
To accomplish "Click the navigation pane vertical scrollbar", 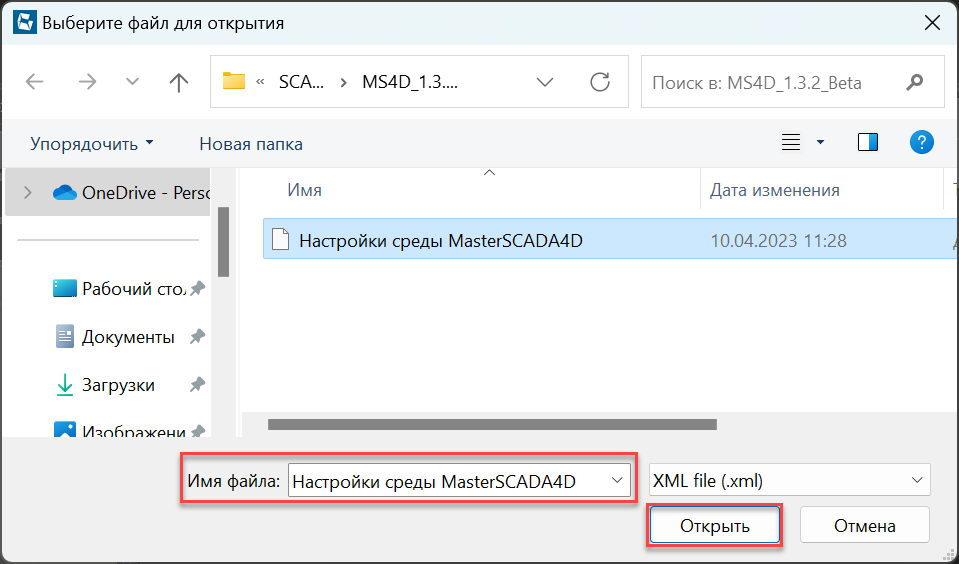I will (x=223, y=242).
